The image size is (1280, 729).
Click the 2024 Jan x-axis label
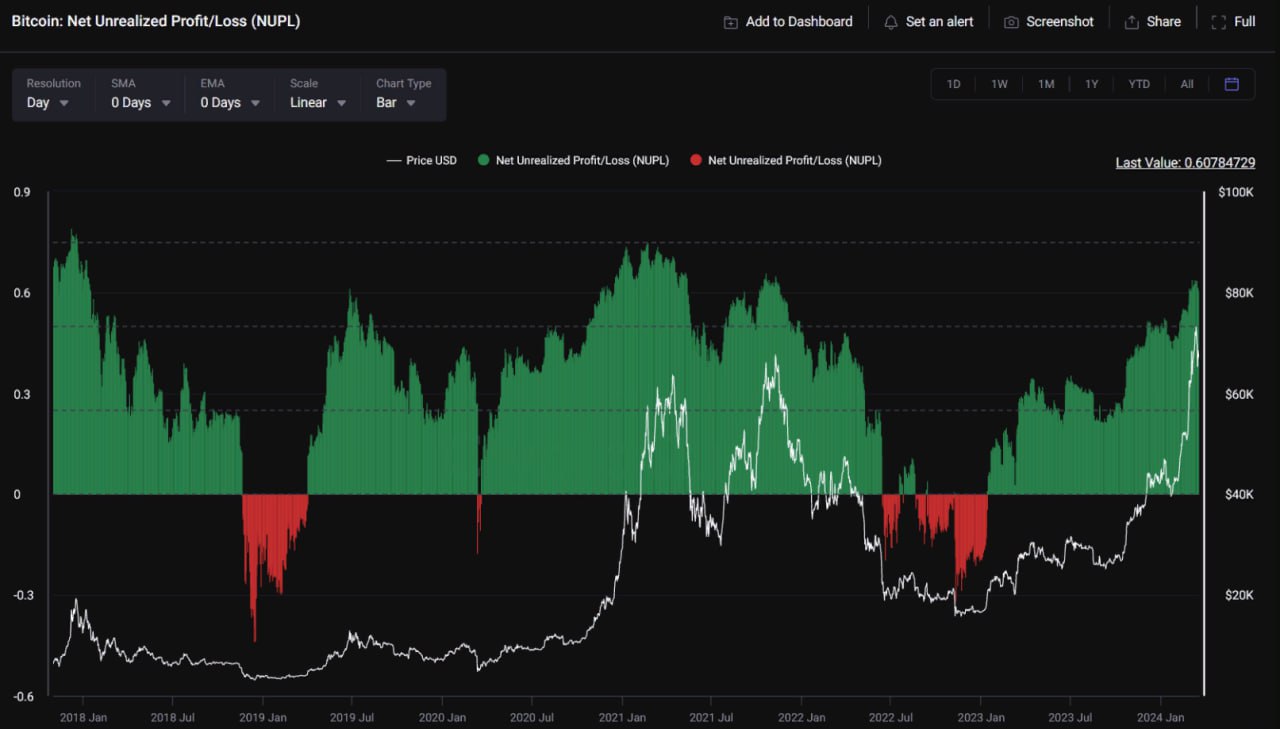tap(1160, 717)
